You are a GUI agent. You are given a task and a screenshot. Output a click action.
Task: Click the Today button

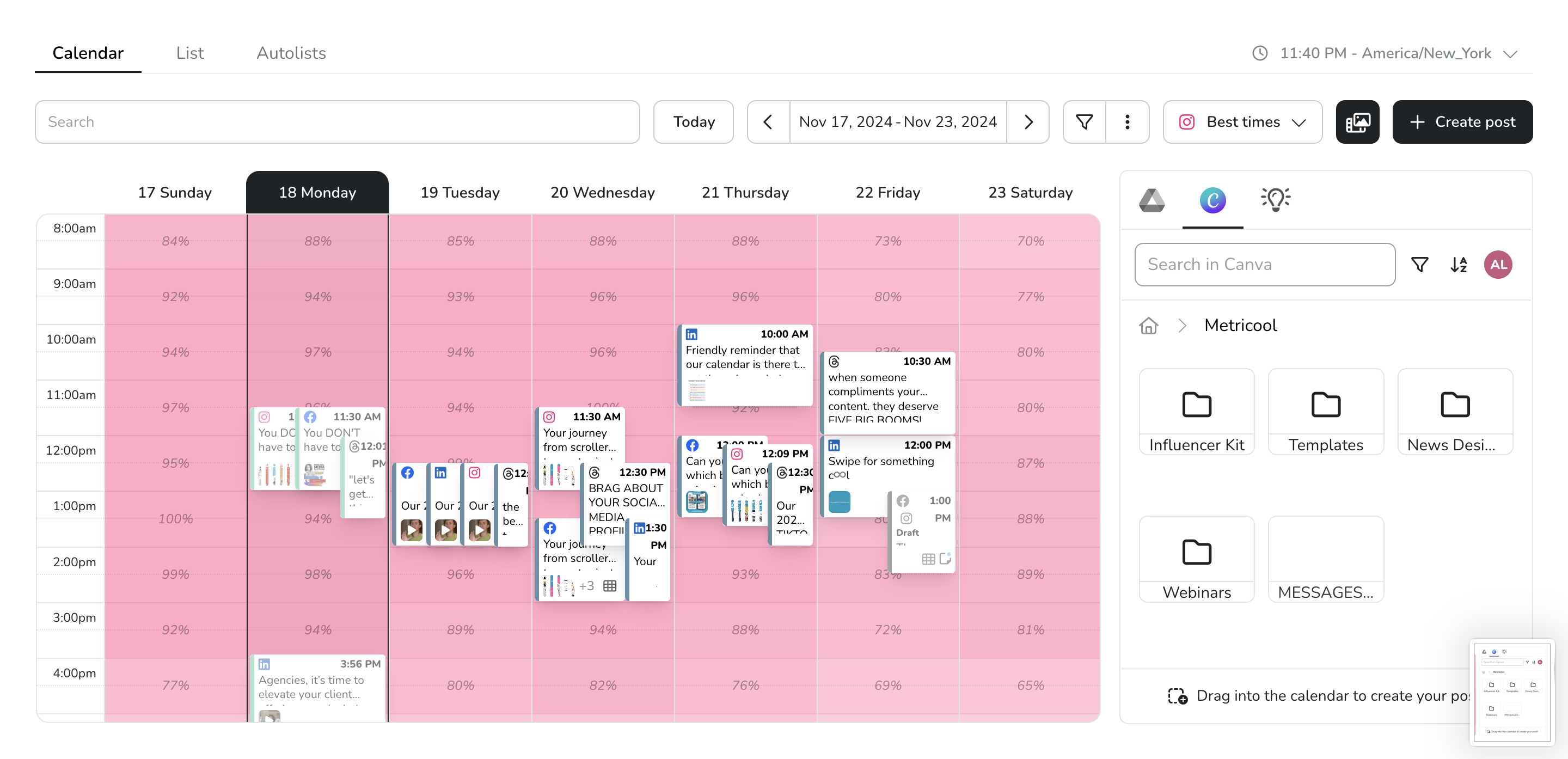coord(693,122)
